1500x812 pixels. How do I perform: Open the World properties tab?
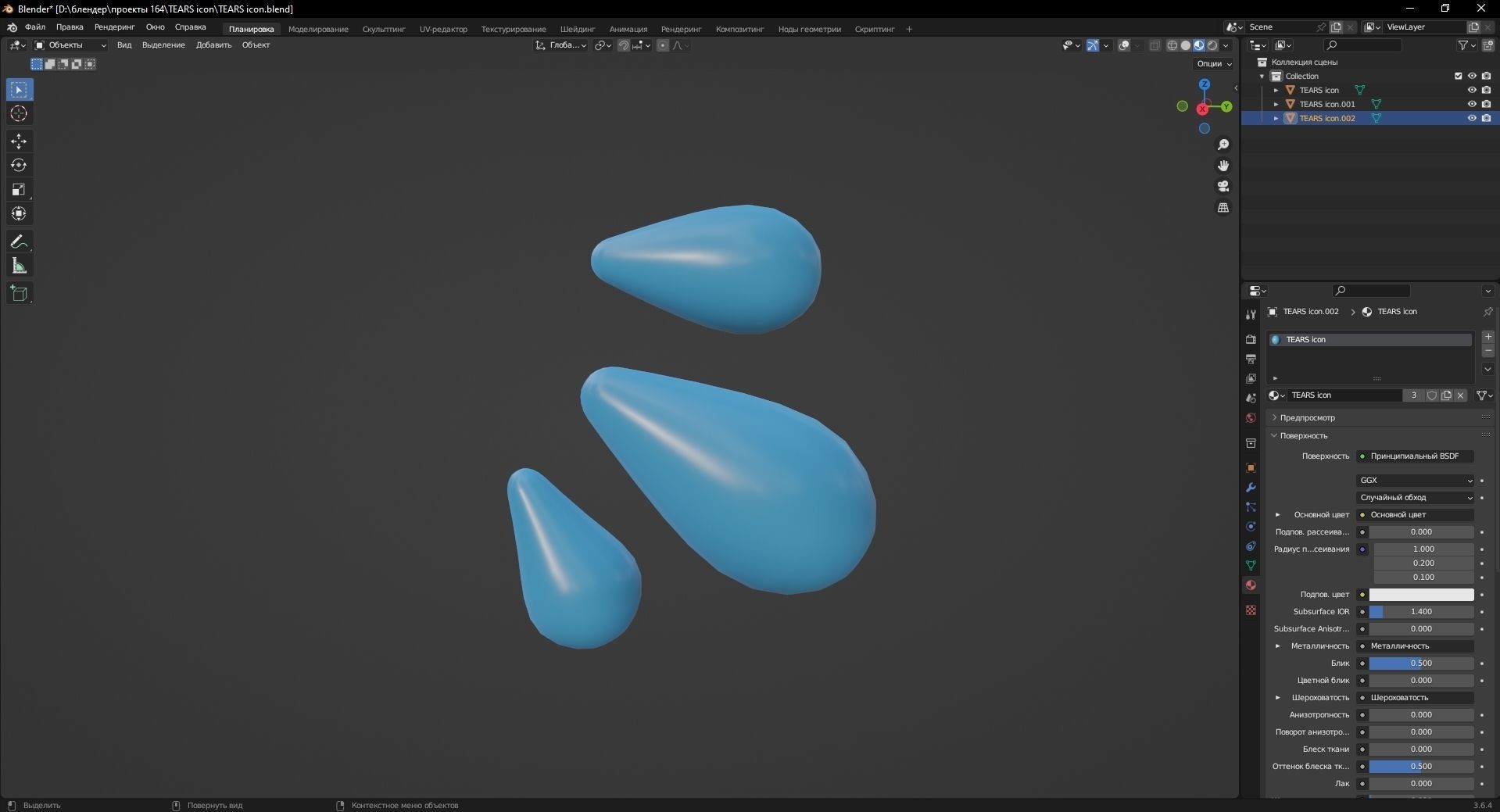(x=1251, y=418)
